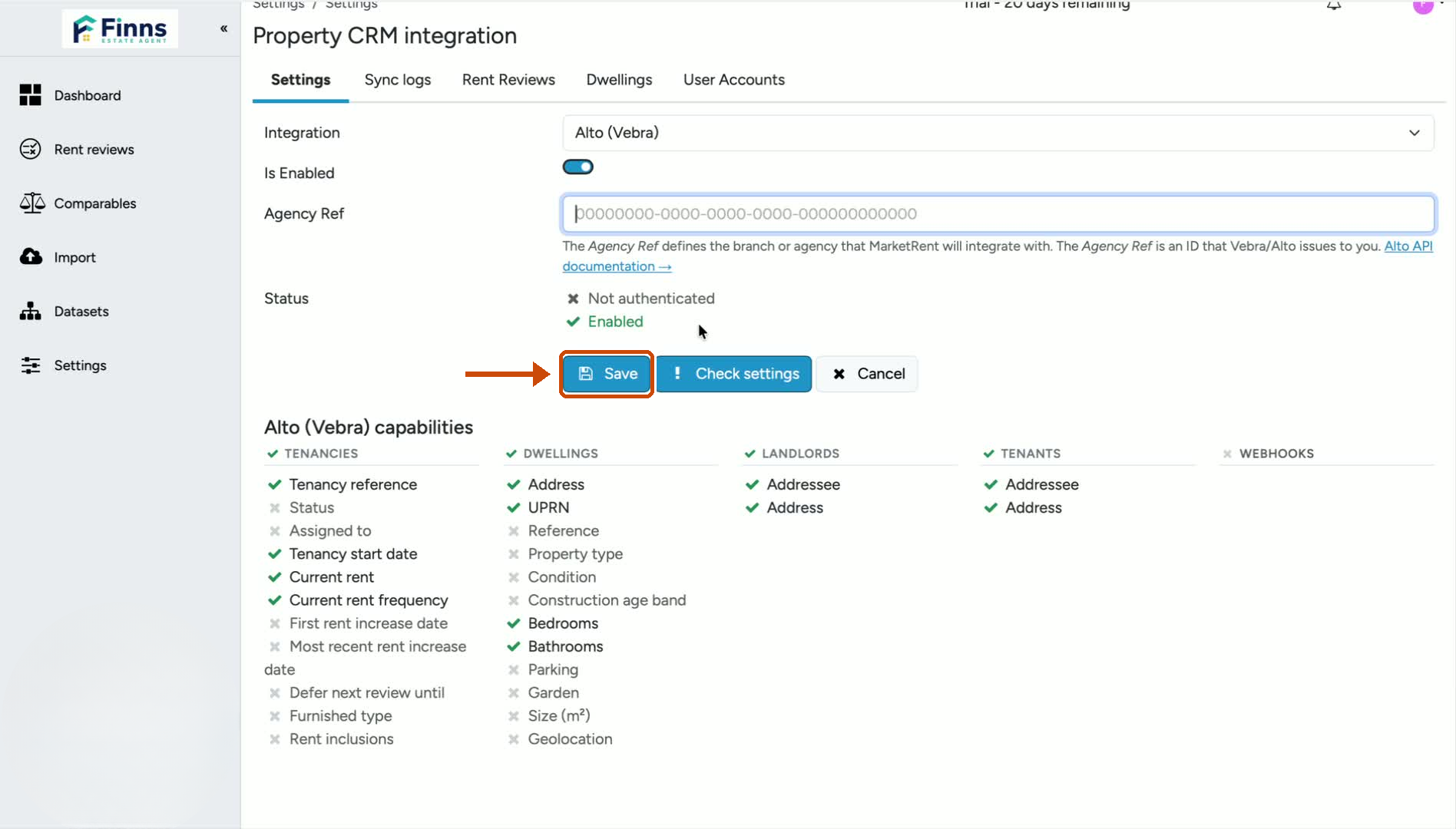The width and height of the screenshot is (1456, 829).
Task: Click Addressee under the Tenants column
Action: pyautogui.click(x=1042, y=484)
